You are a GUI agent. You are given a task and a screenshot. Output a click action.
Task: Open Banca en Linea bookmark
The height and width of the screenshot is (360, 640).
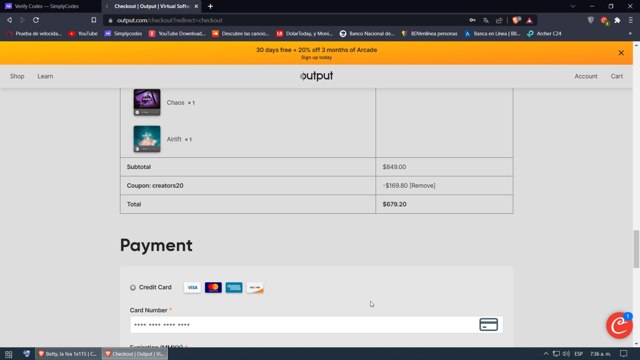click(x=492, y=33)
